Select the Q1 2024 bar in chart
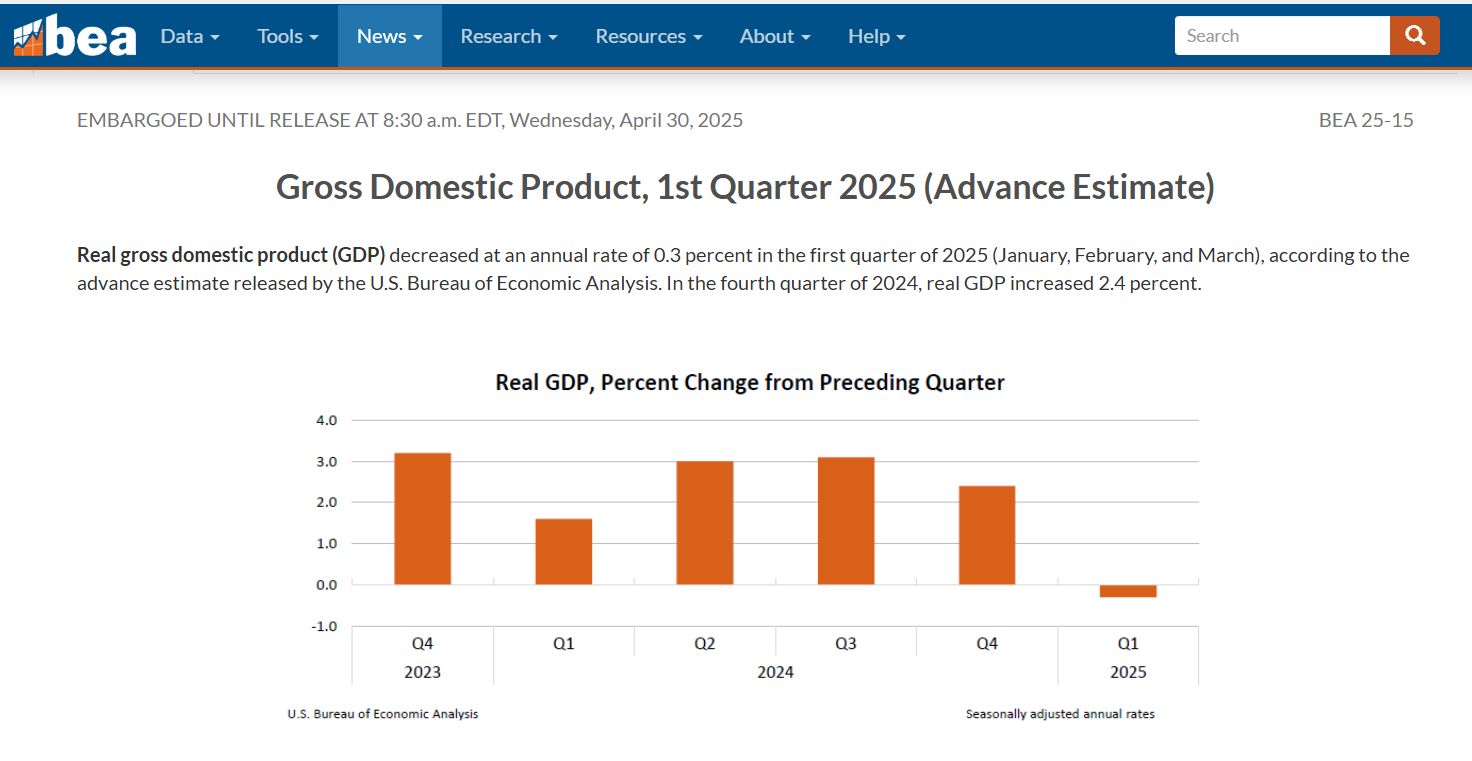 564,551
